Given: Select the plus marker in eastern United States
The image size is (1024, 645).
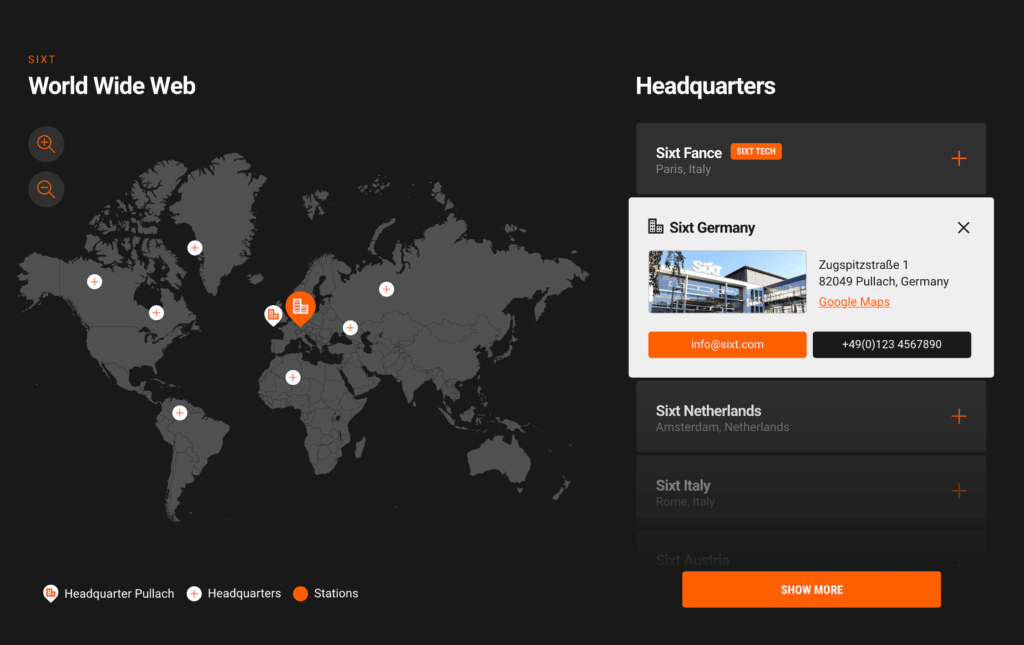Looking at the screenshot, I should tap(156, 313).
